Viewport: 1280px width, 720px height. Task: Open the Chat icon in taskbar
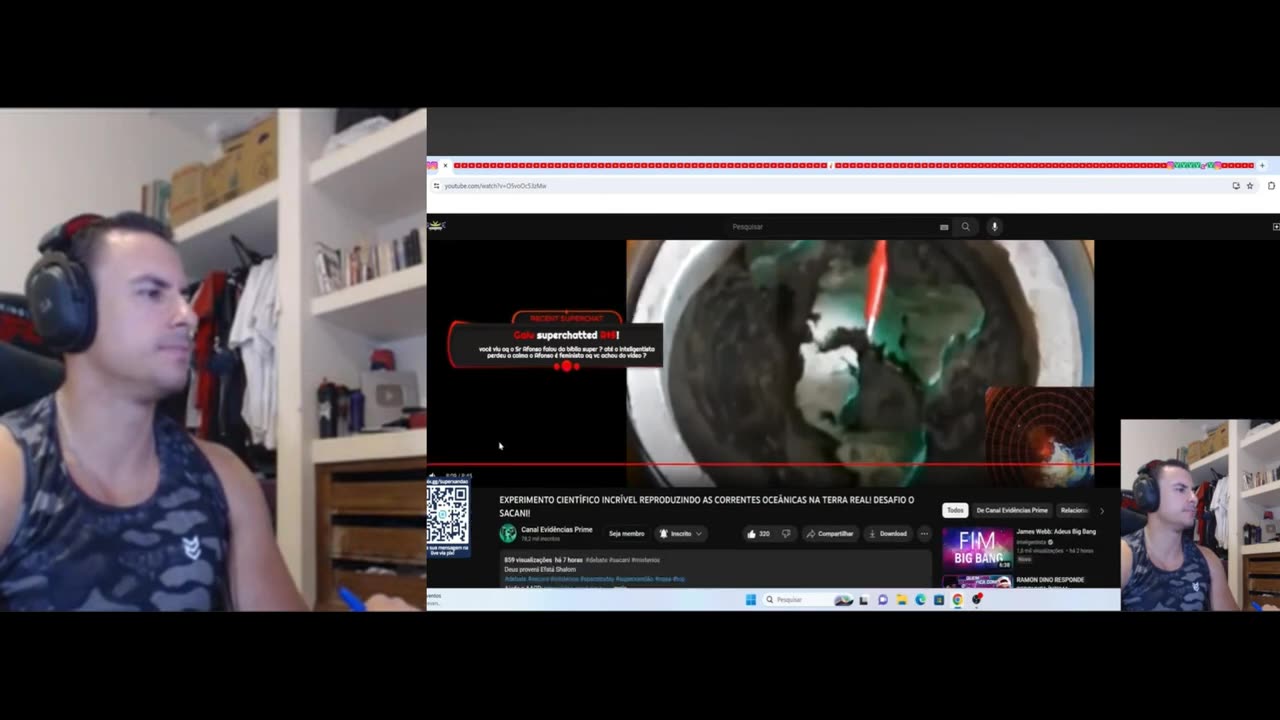[883, 600]
